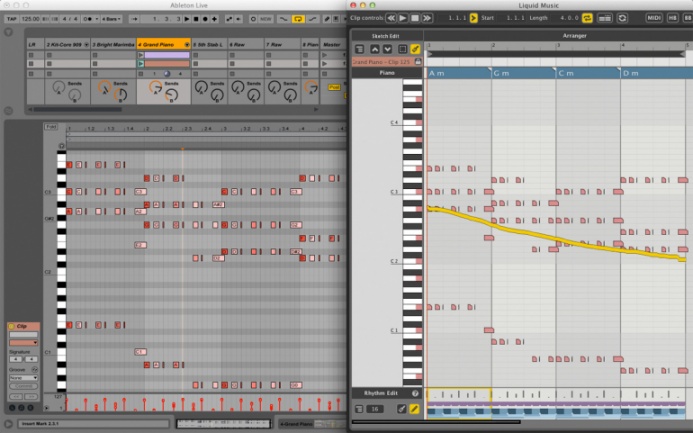Click the down arrow in Sketch Edit
The height and width of the screenshot is (433, 693).
click(388, 49)
